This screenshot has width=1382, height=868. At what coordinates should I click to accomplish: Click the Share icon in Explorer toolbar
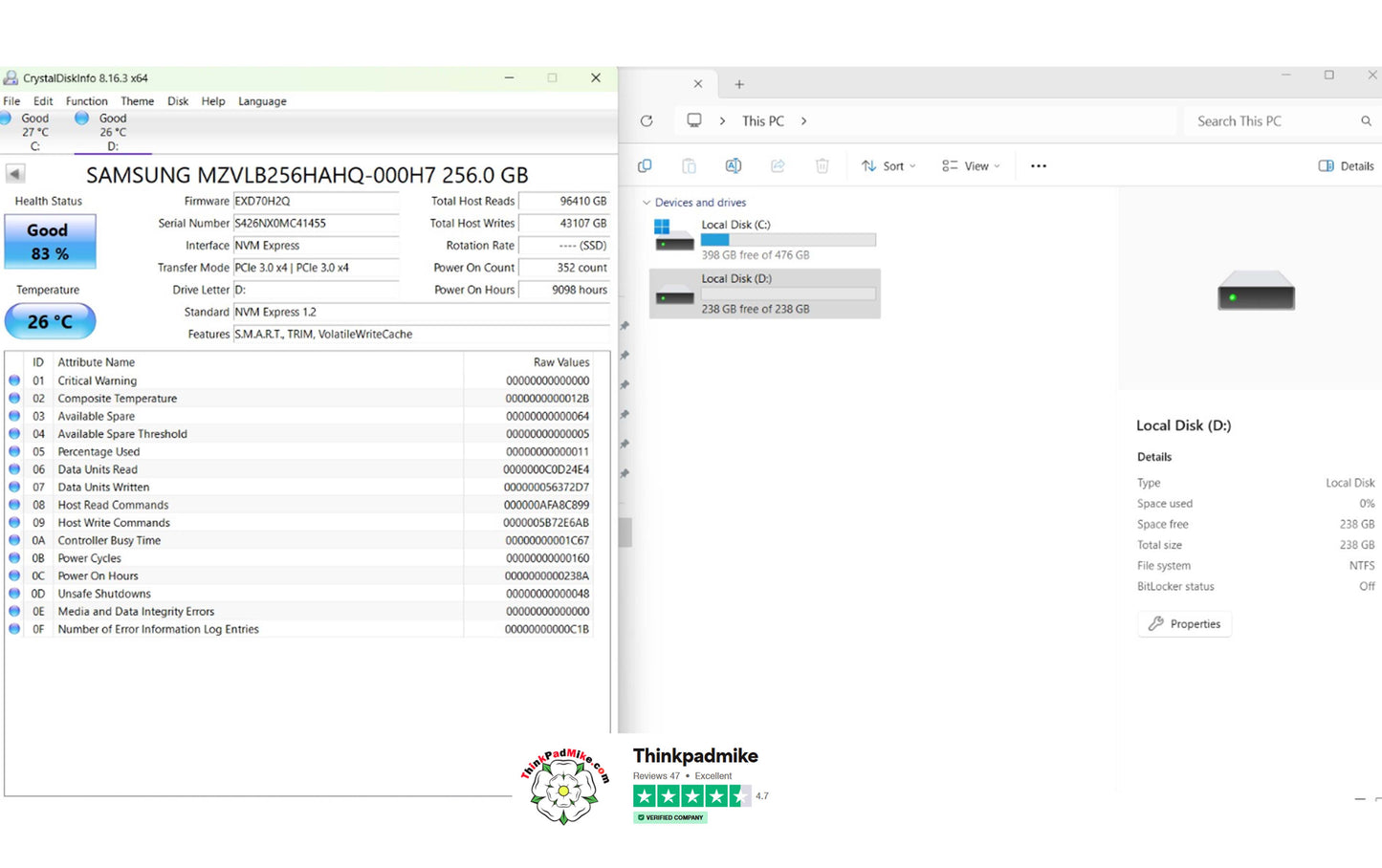point(778,166)
